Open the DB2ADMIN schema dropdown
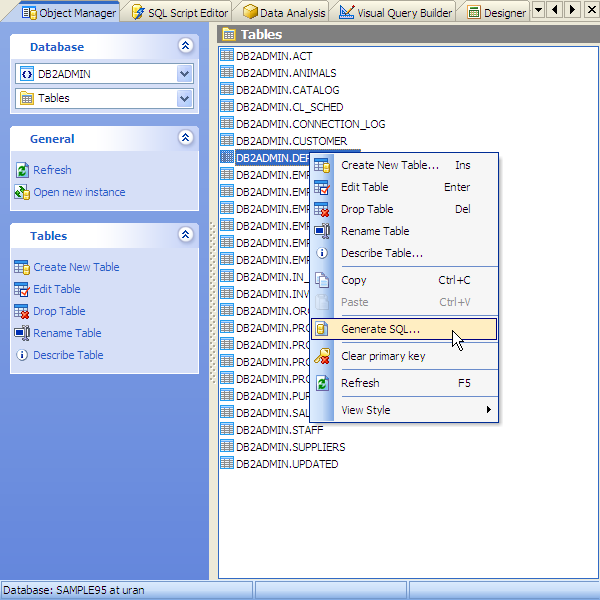The image size is (600, 600). tap(184, 74)
